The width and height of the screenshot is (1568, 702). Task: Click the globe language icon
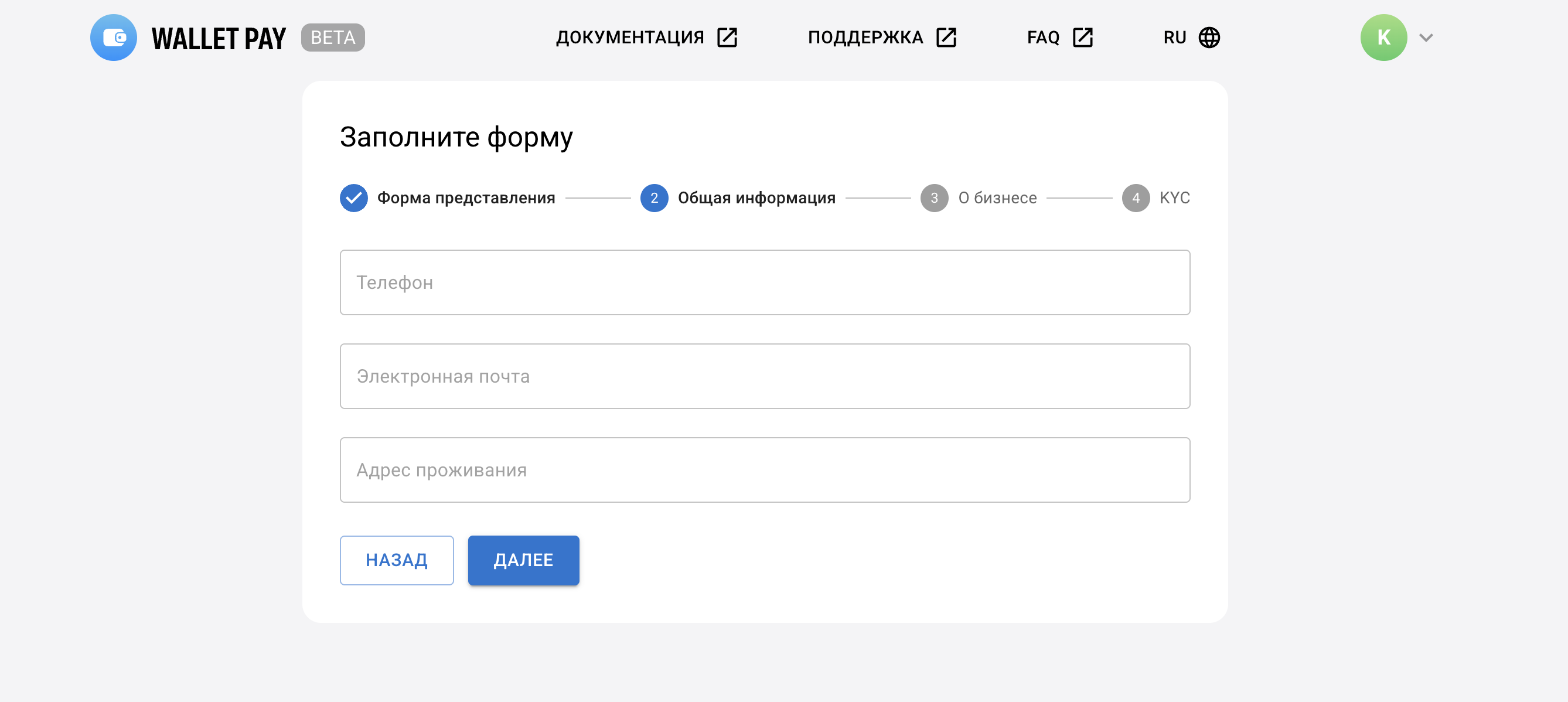pos(1209,38)
